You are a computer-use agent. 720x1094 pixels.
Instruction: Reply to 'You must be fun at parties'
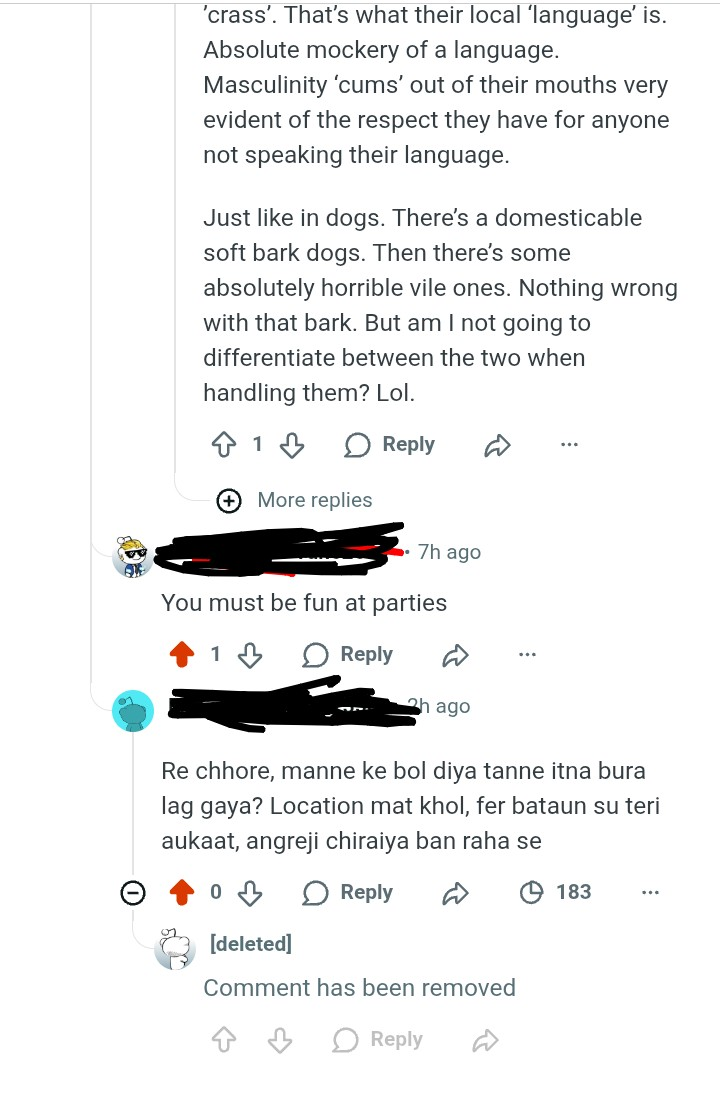[x=348, y=655]
